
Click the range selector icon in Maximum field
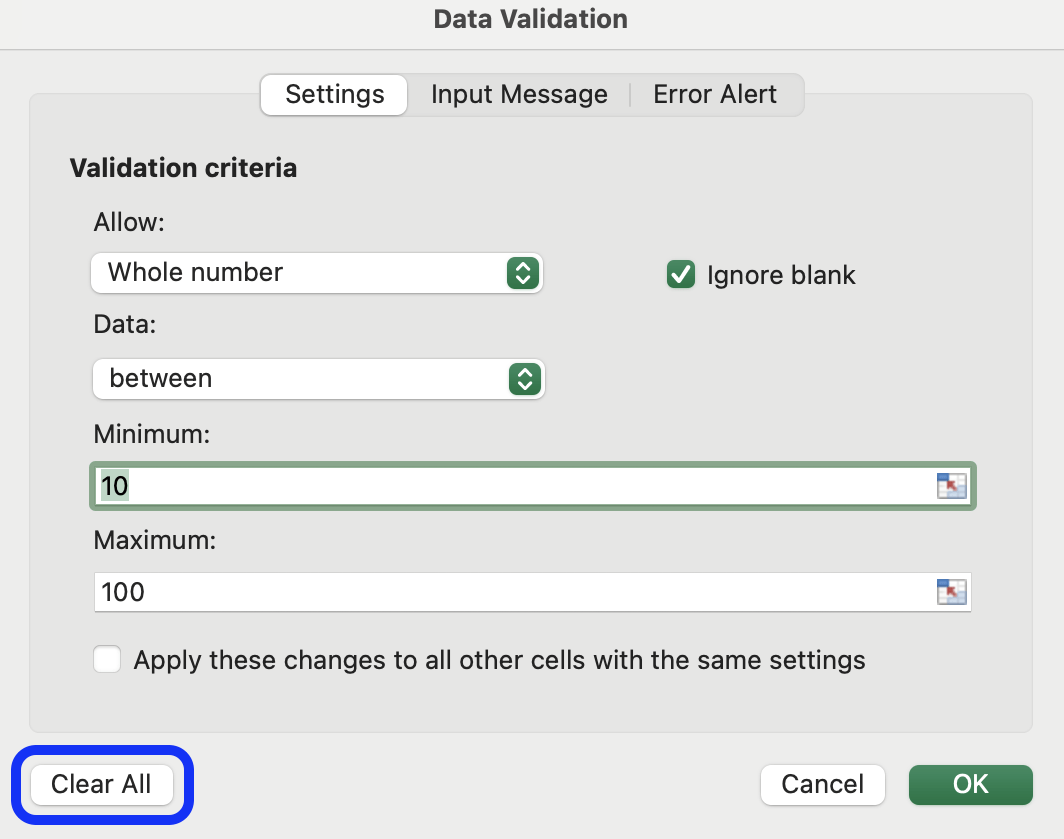coord(951,592)
